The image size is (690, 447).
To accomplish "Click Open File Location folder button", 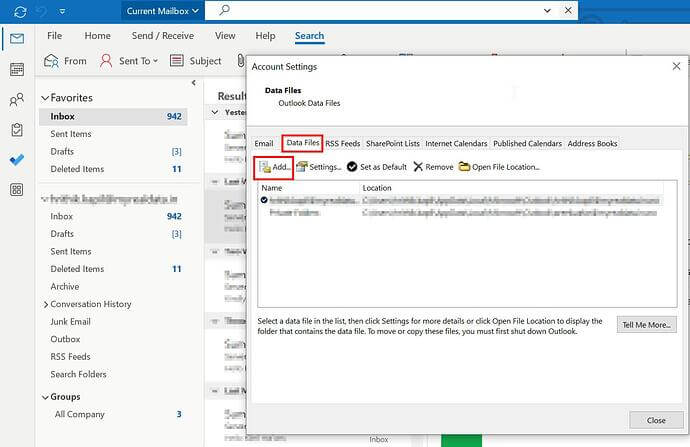I will click(499, 167).
